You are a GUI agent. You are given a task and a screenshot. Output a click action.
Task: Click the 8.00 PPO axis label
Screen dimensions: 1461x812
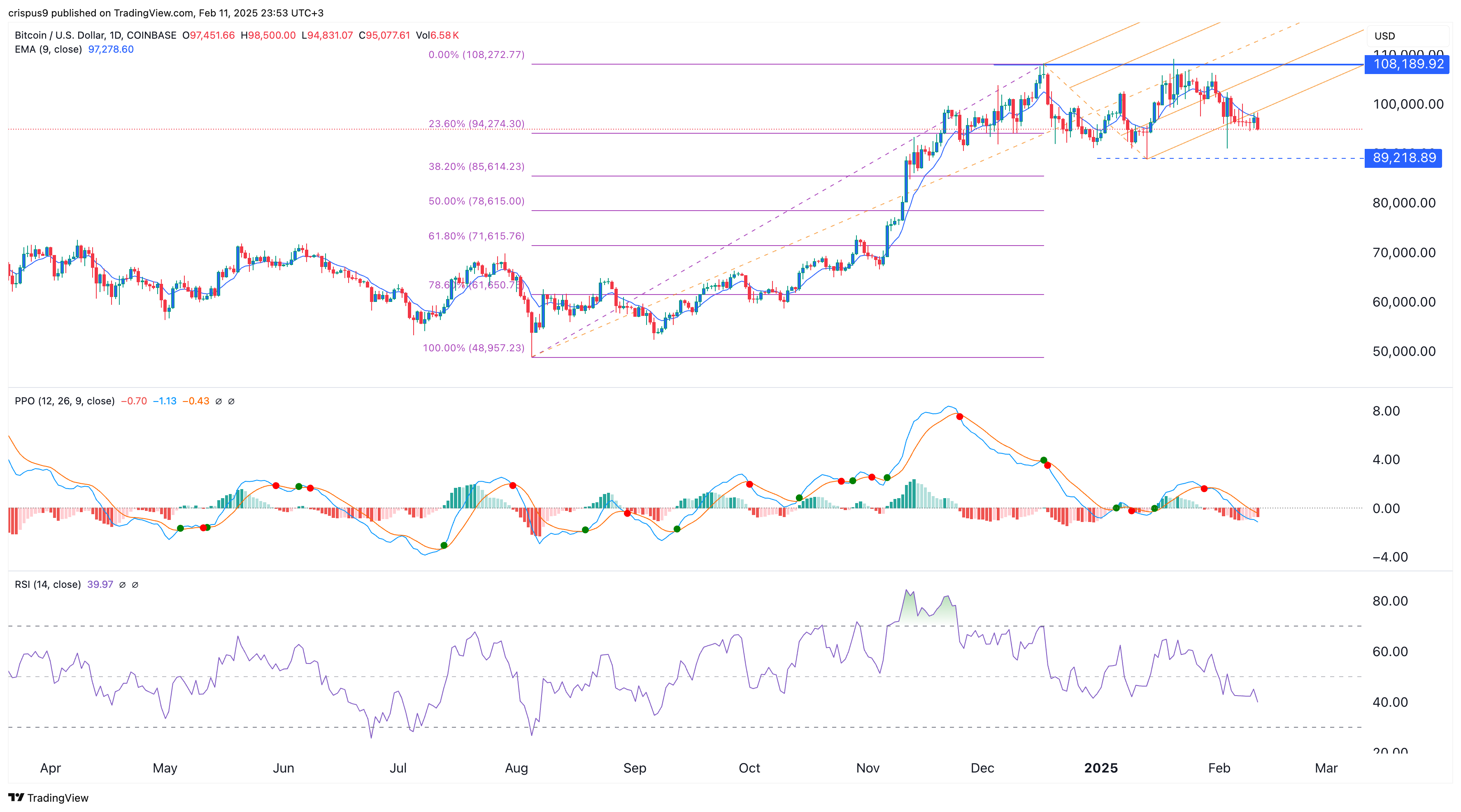tap(1386, 411)
